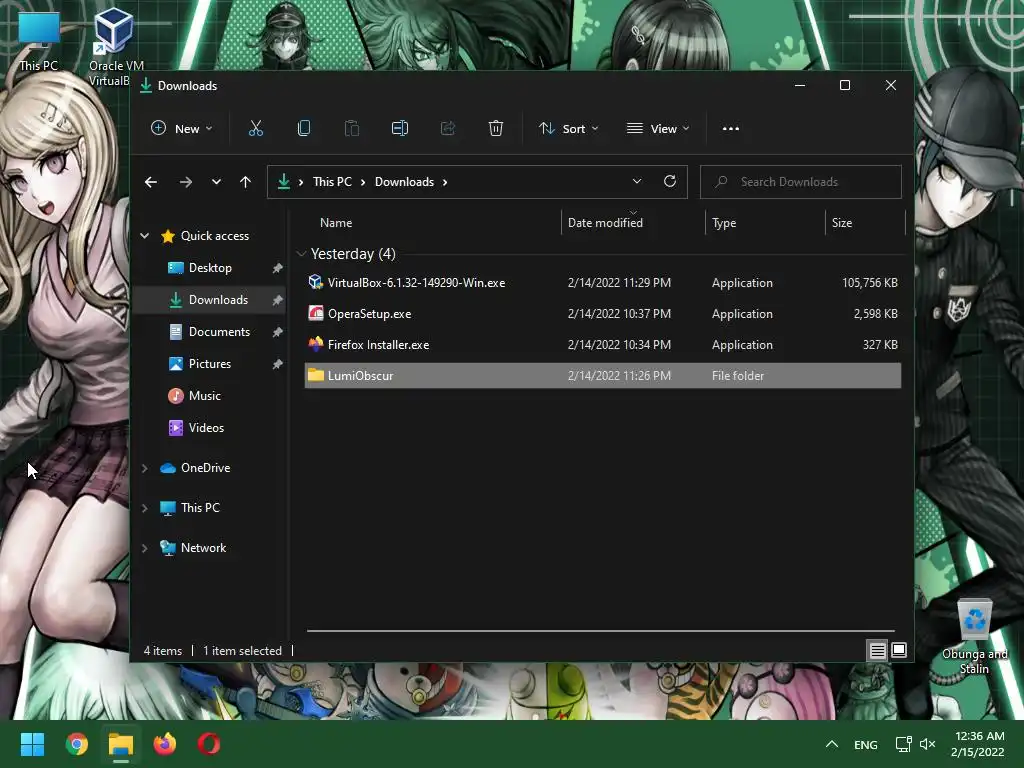Select the LumiObscur folder
Image resolution: width=1024 pixels, height=768 pixels.
click(x=603, y=376)
